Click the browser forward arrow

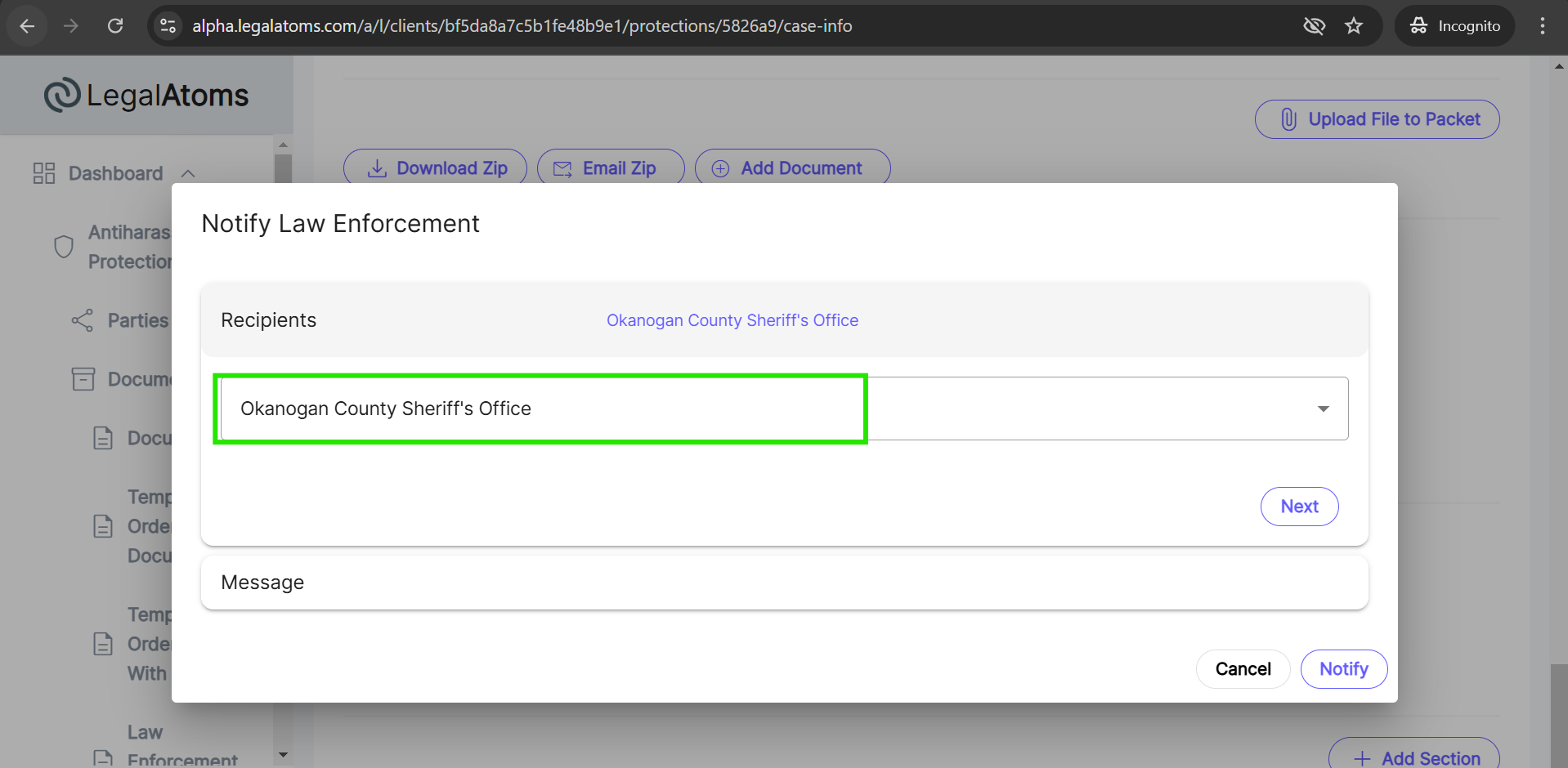(71, 26)
